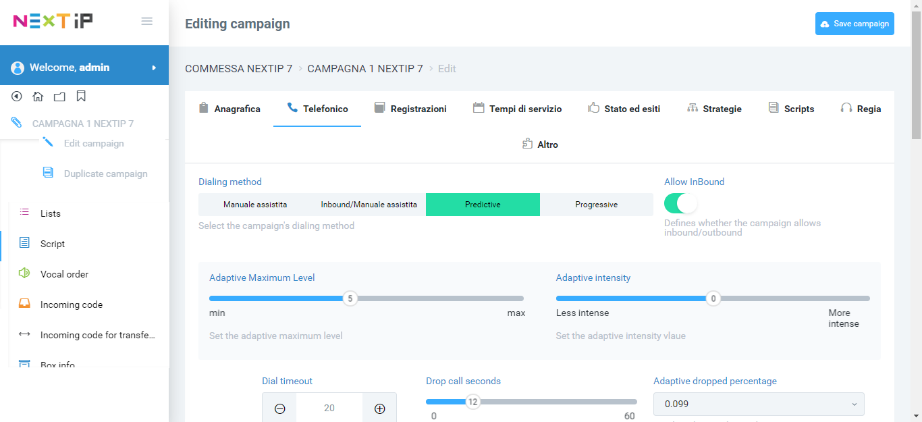Click the Dial timeout value field
Viewport: 922px width, 422px height.
pyautogui.click(x=329, y=408)
